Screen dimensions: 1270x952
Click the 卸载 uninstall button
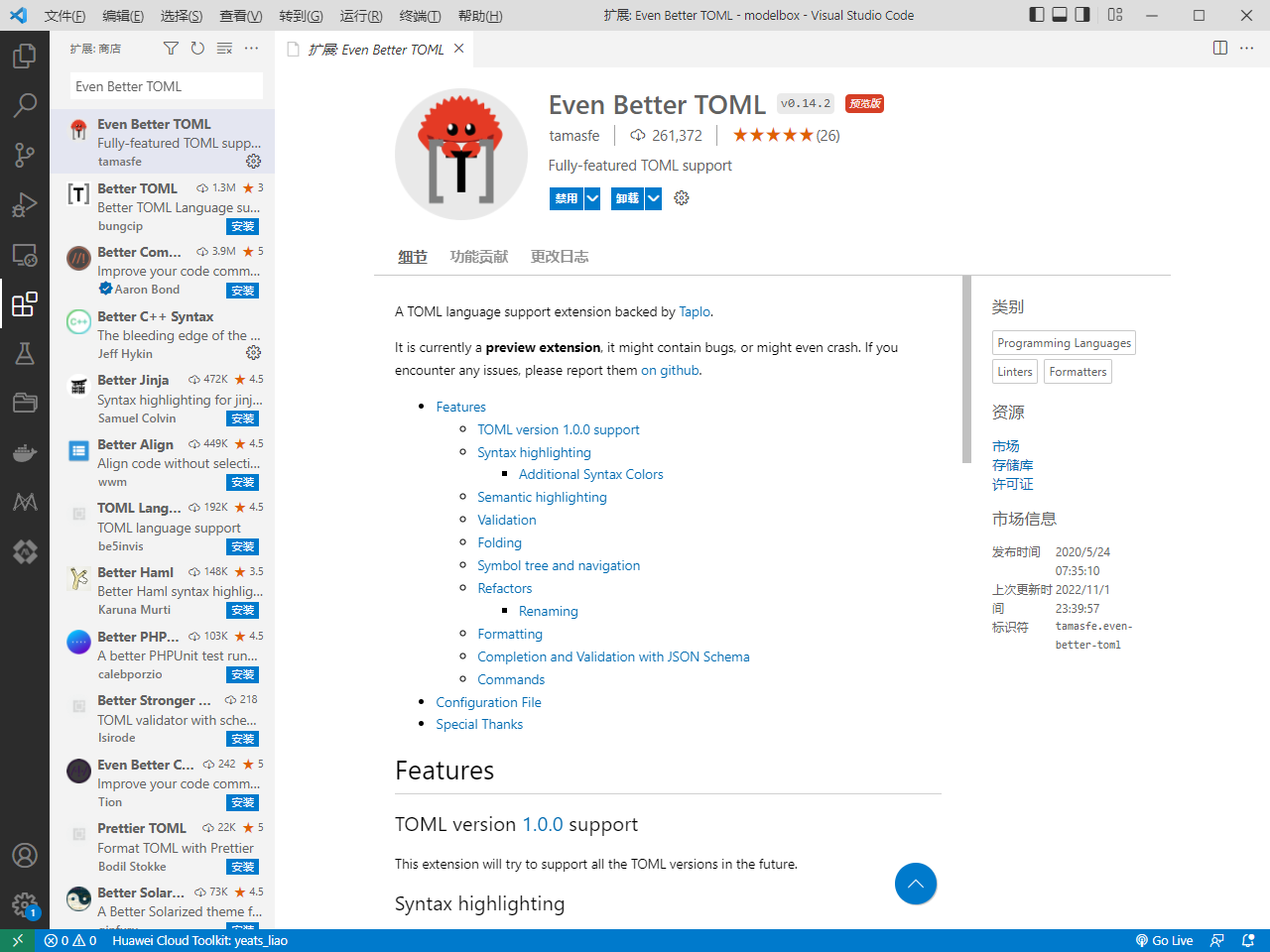pos(628,198)
